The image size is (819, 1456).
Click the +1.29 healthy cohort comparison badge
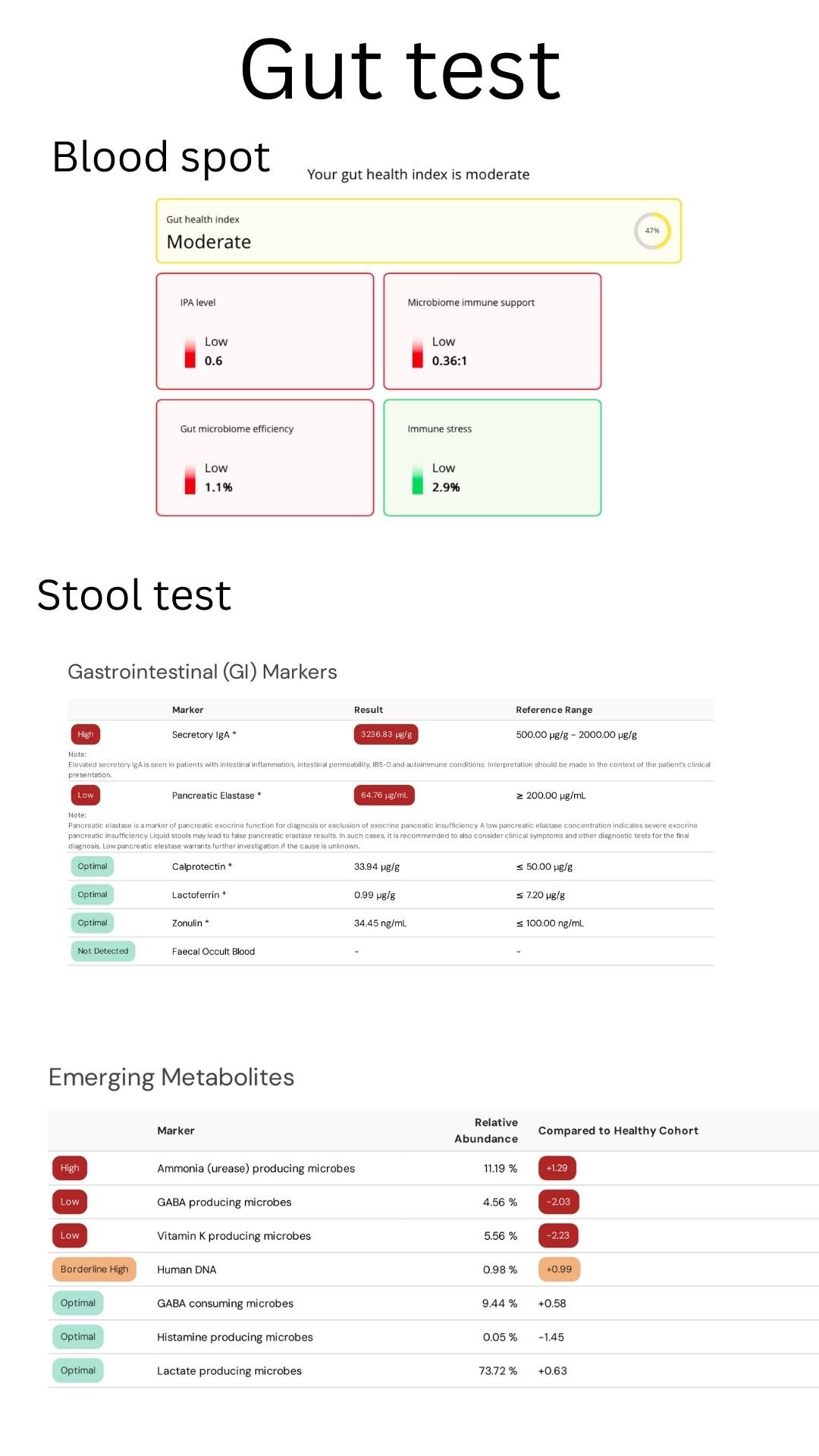pos(557,1168)
